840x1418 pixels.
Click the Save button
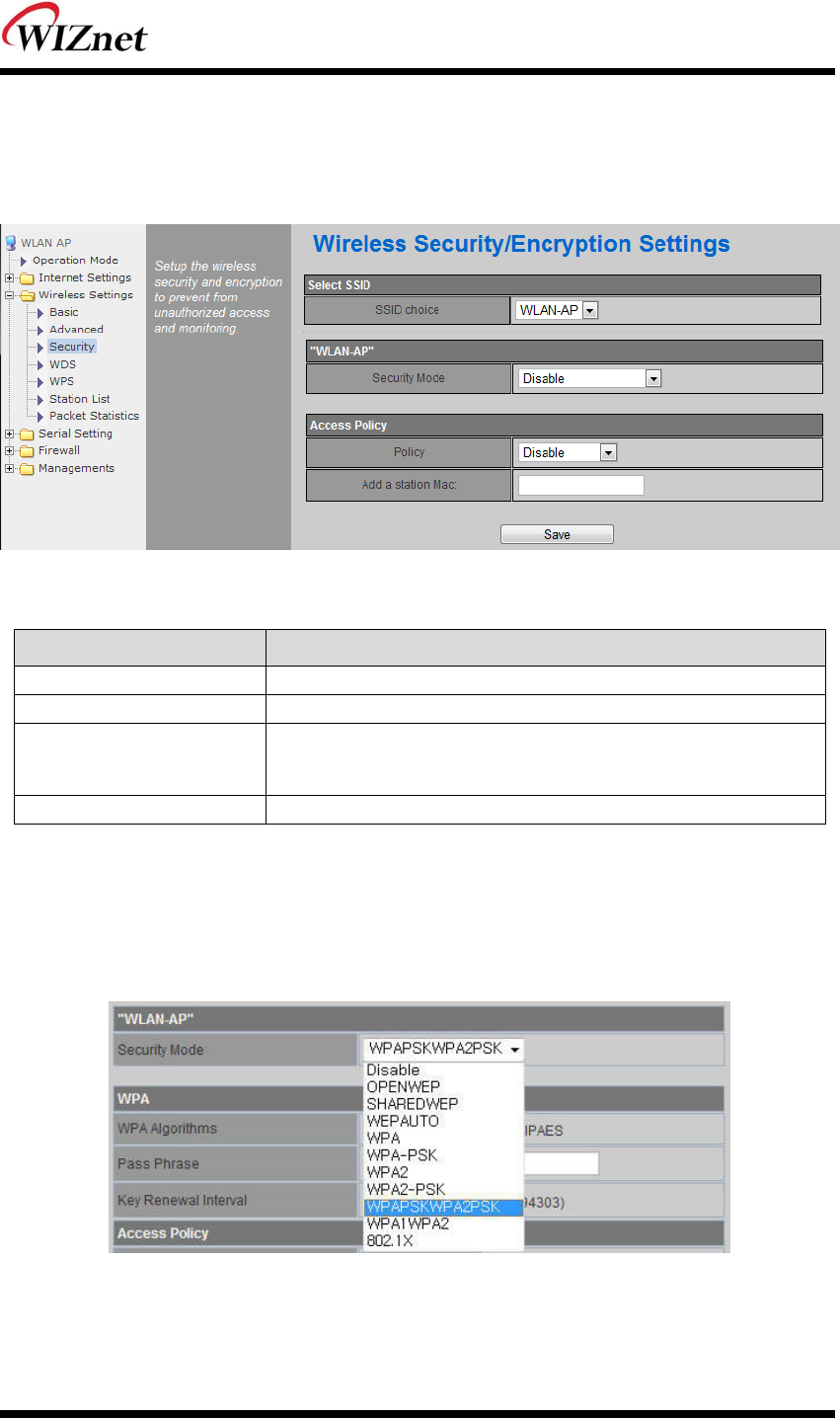point(557,534)
